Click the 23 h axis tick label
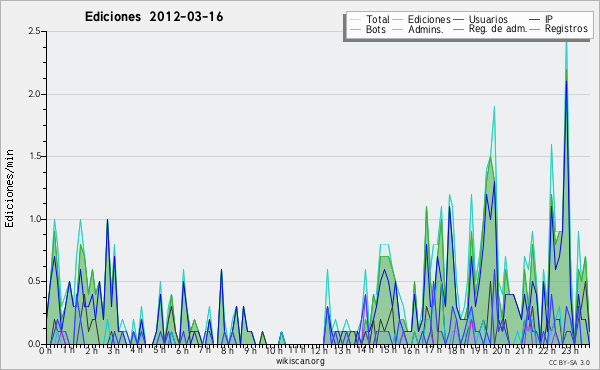The image size is (600, 370). click(x=569, y=350)
